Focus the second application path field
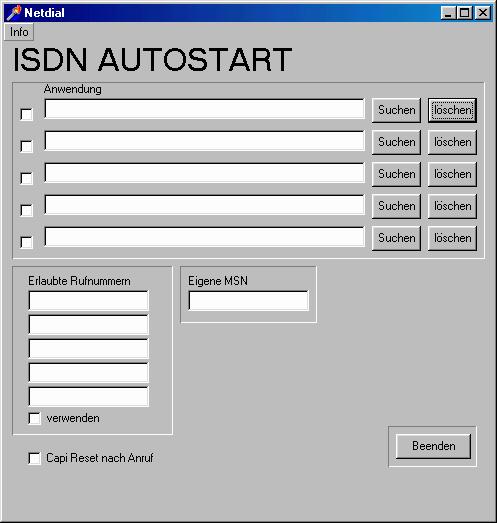Image resolution: width=497 pixels, height=523 pixels. (204, 141)
